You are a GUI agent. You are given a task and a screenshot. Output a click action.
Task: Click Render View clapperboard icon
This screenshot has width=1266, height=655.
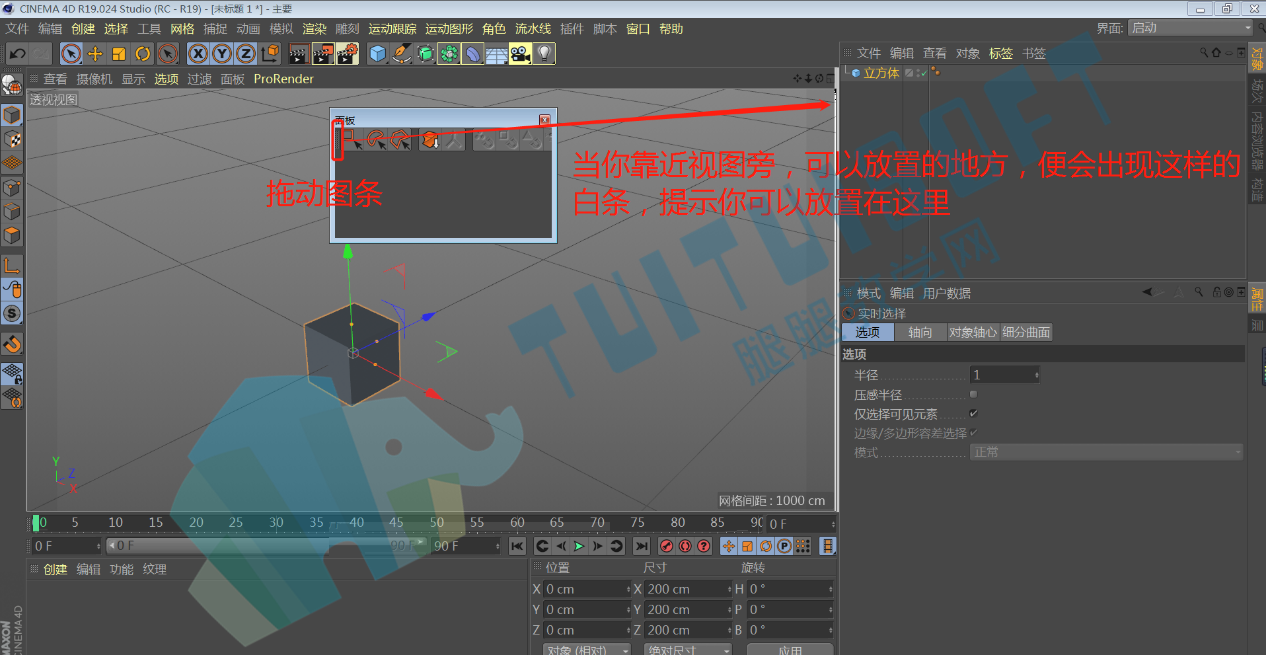(298, 54)
